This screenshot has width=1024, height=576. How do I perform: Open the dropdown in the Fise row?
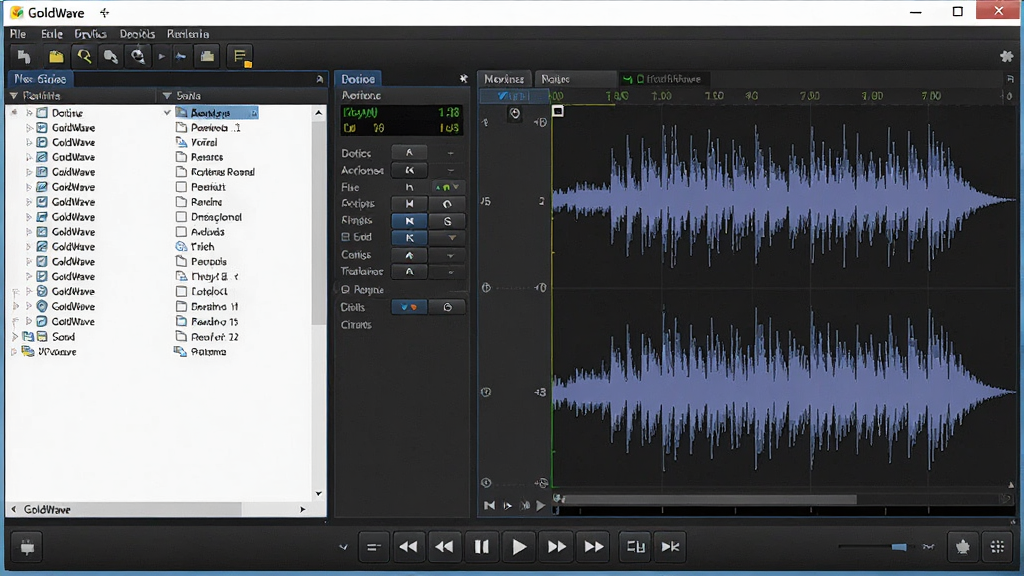(456, 187)
